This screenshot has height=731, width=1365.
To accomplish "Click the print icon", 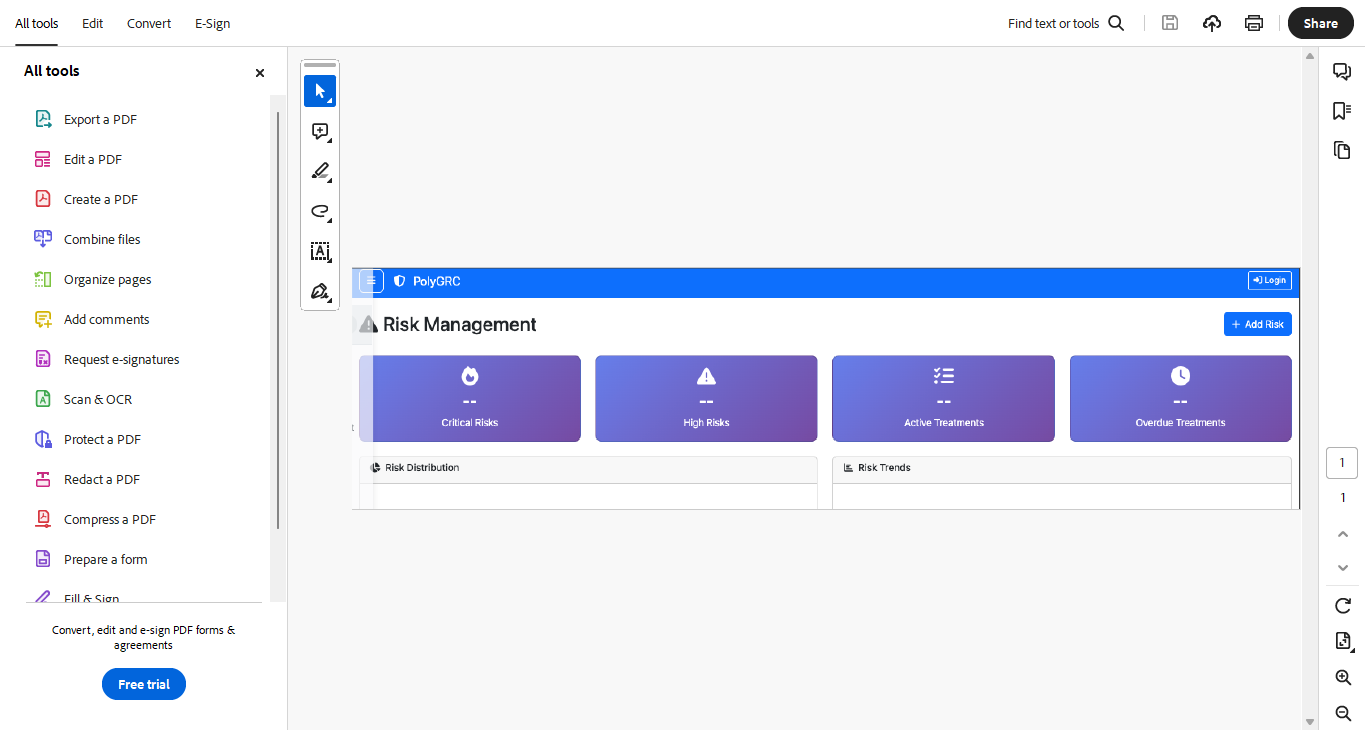I will (1254, 23).
